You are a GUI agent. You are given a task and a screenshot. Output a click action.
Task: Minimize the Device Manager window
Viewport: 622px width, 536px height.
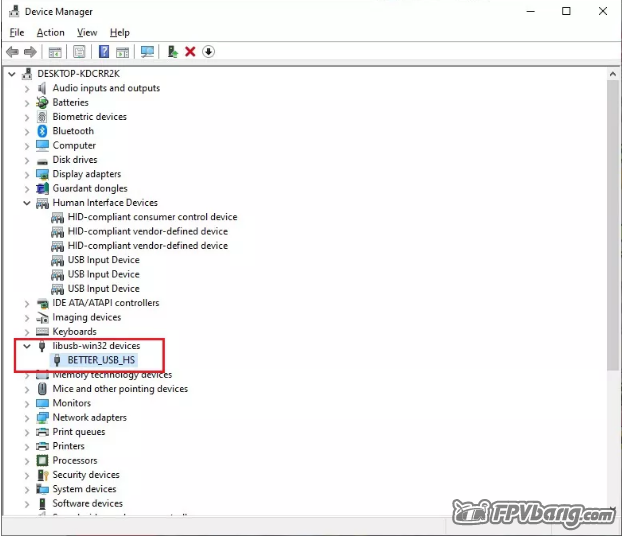[x=530, y=11]
